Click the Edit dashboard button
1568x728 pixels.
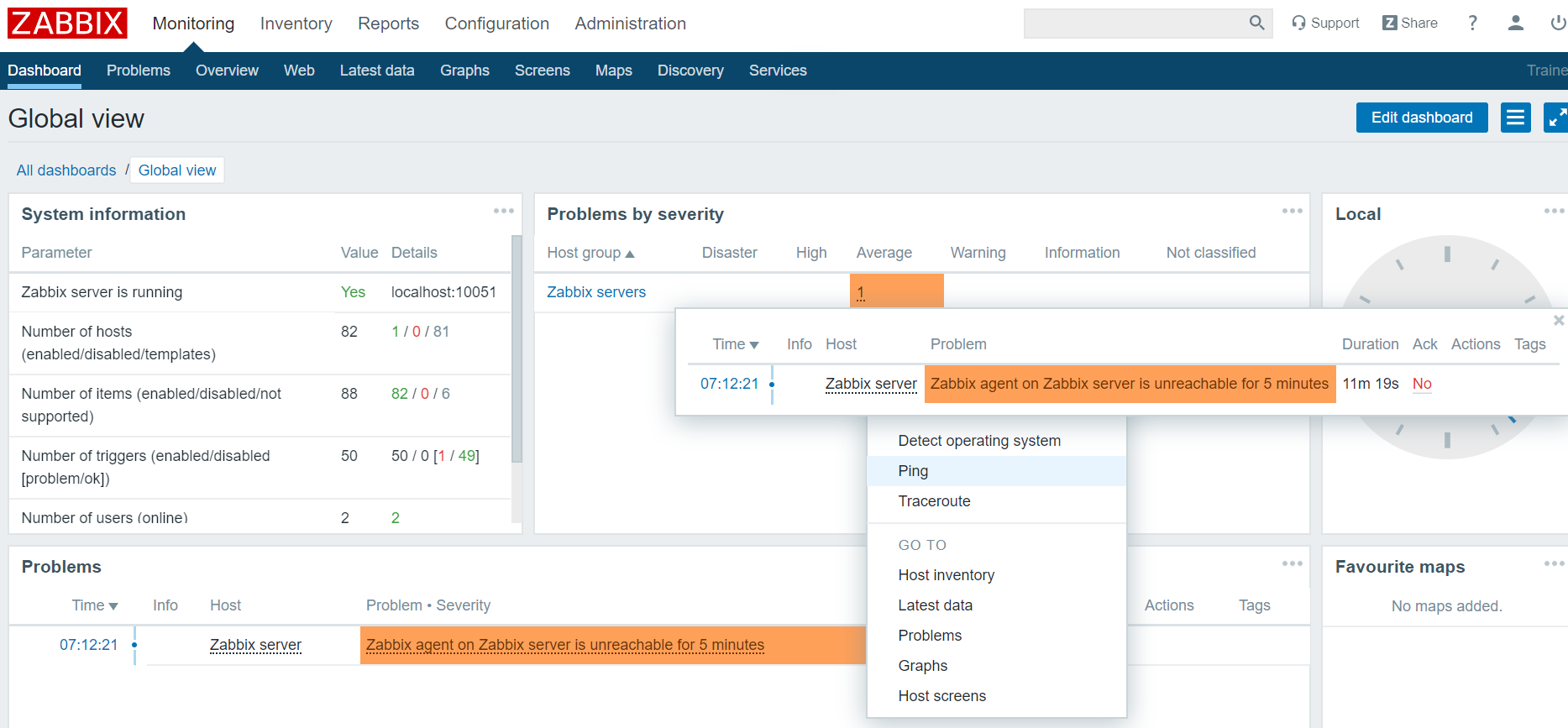[x=1422, y=118]
